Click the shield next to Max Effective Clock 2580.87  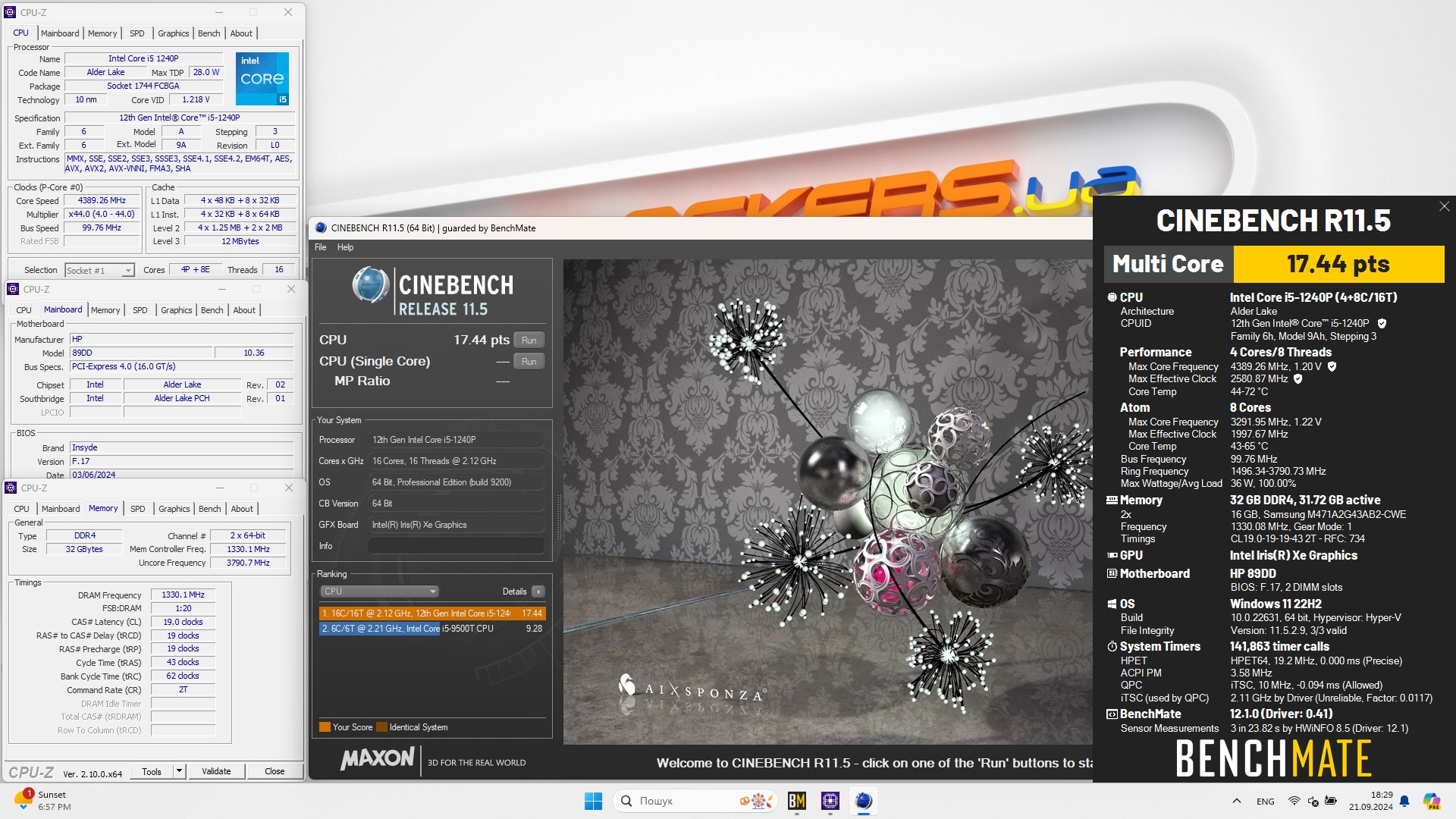(x=1298, y=378)
